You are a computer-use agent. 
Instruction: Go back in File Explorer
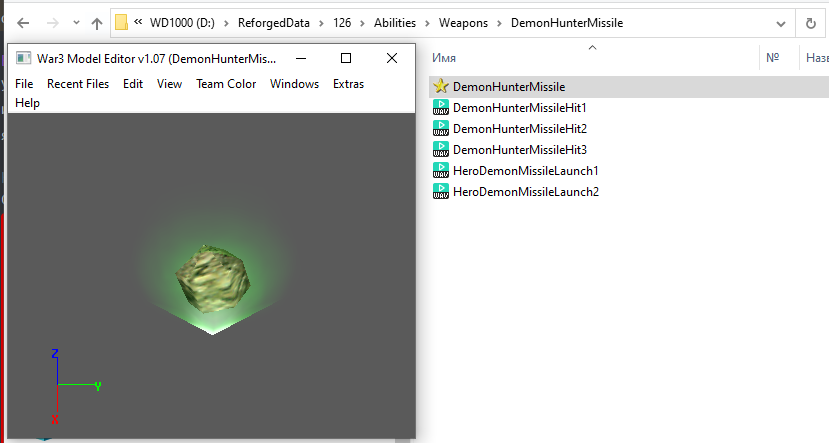click(x=23, y=23)
